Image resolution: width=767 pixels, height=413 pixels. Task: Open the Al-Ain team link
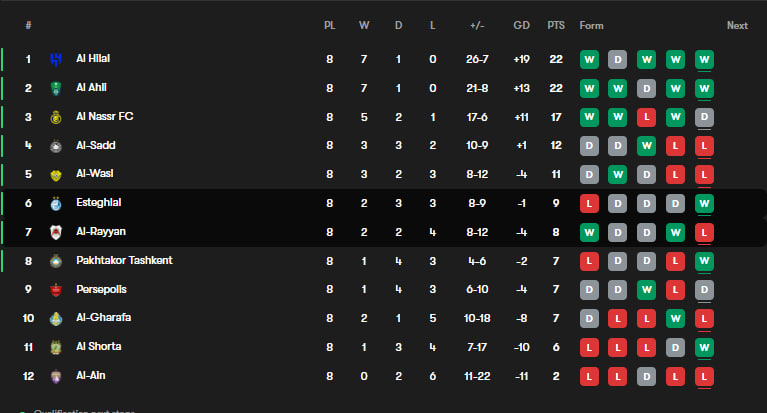pos(90,375)
